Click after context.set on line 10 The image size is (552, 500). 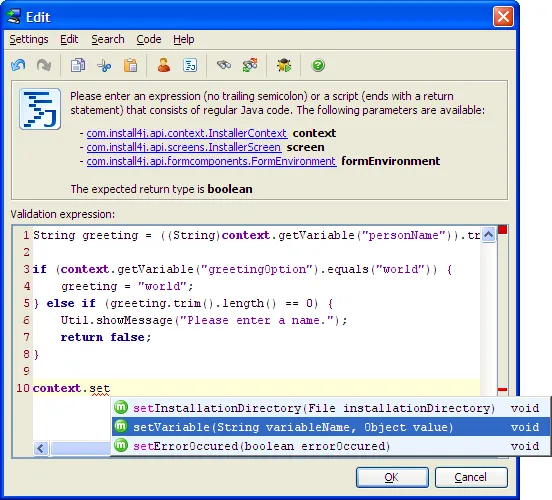pos(111,388)
